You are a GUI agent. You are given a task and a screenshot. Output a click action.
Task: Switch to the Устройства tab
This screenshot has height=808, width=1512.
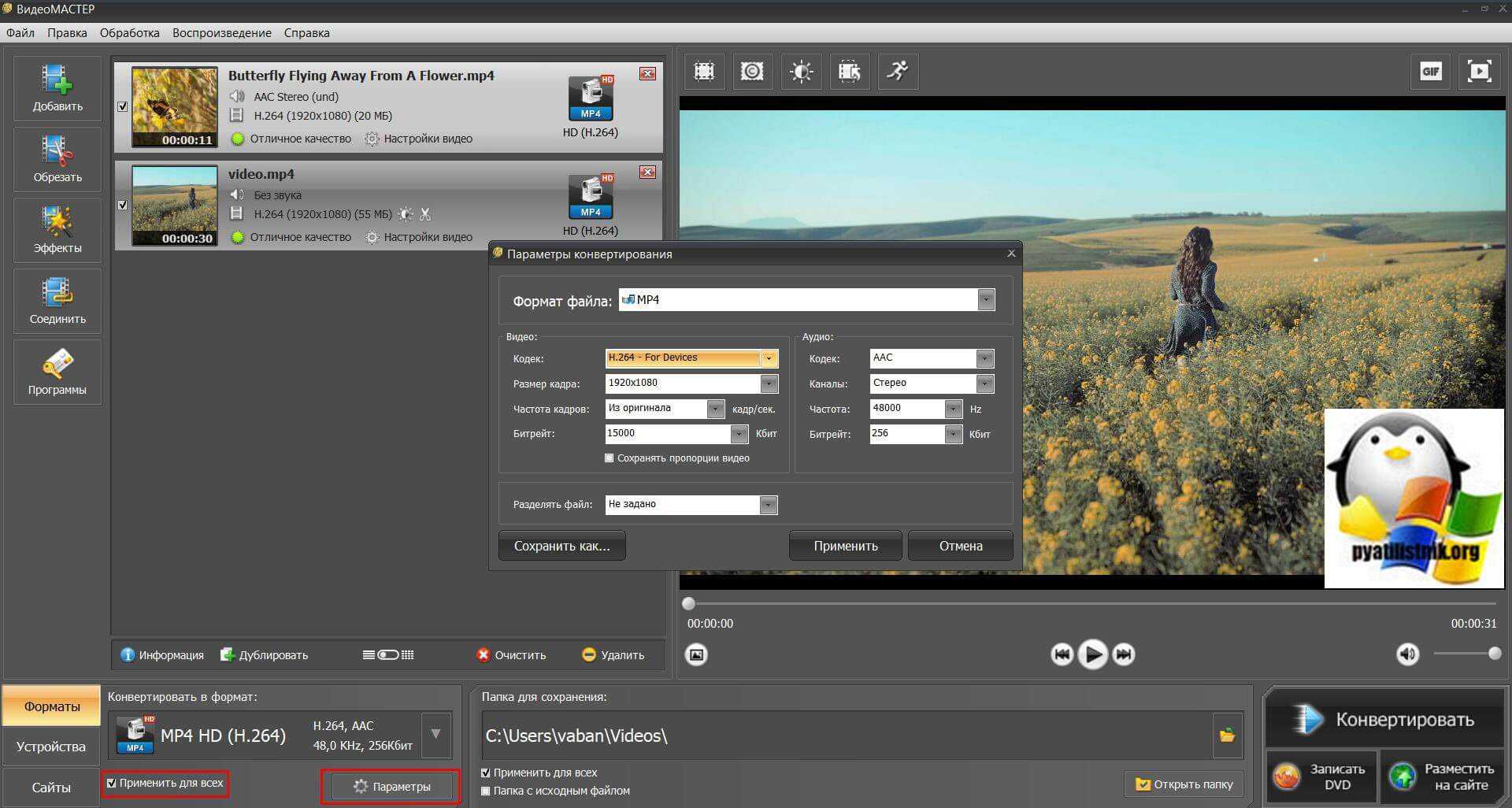pyautogui.click(x=51, y=747)
